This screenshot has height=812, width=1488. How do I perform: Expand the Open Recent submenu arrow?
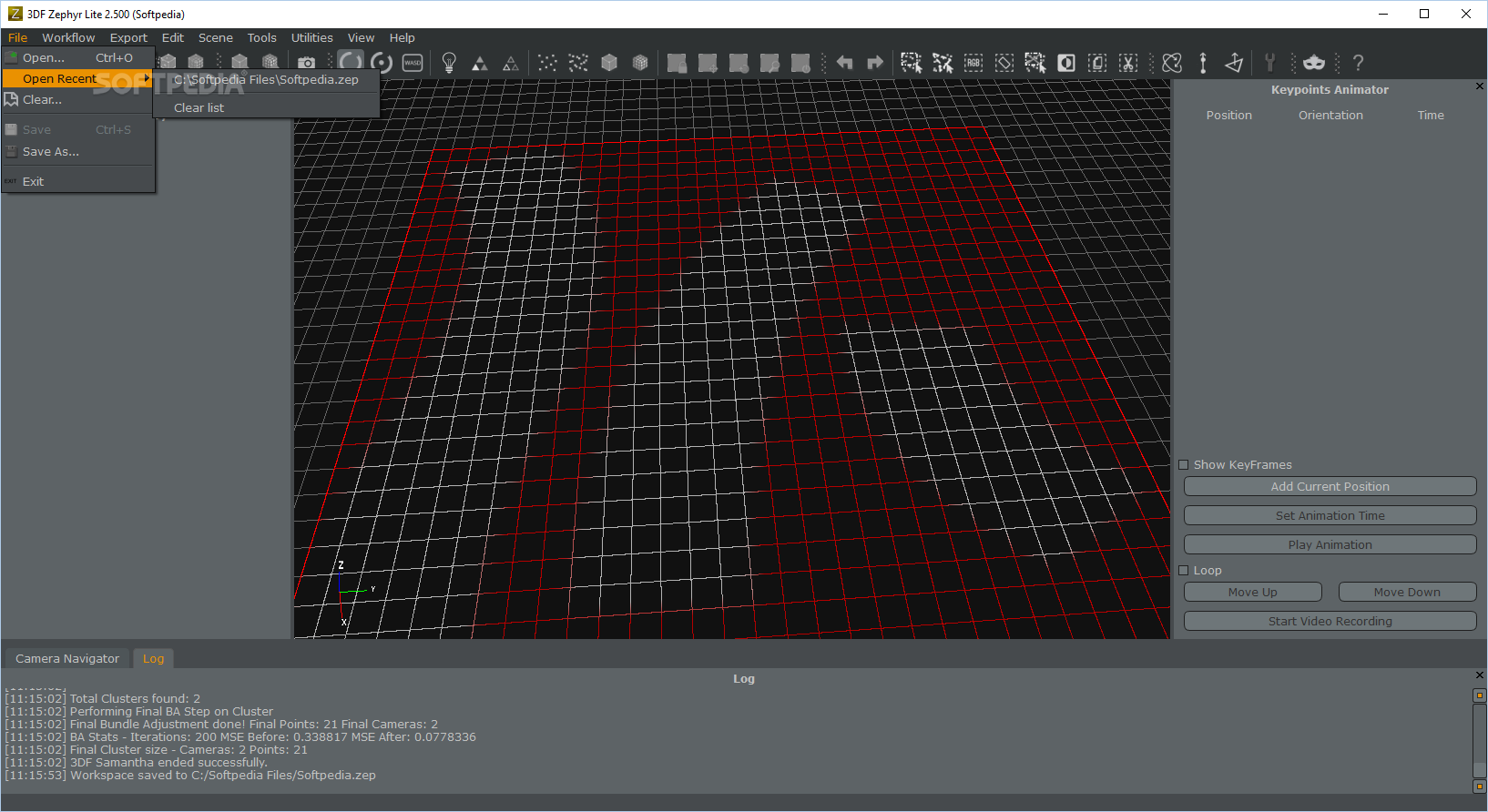coord(147,78)
